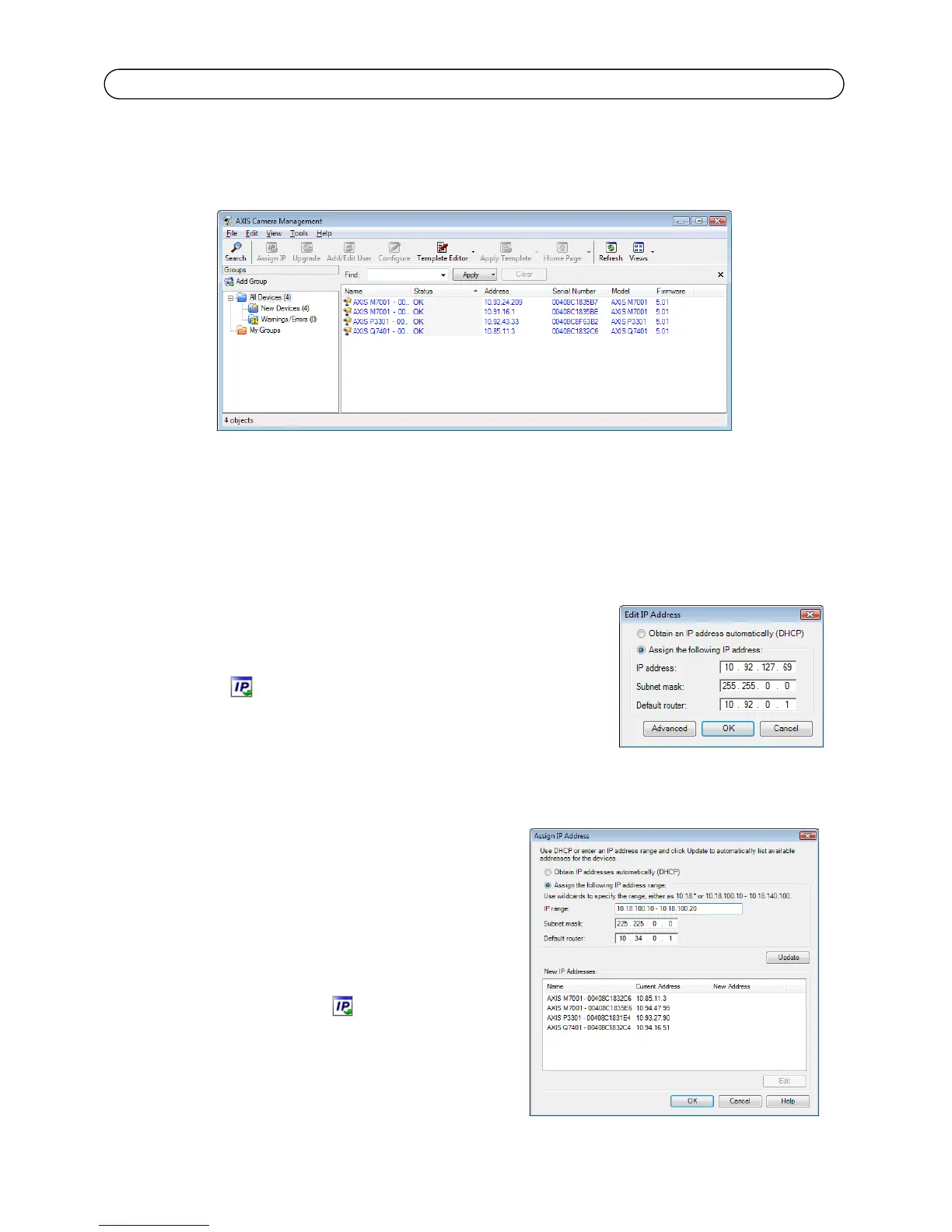Image resolution: width=952 pixels, height=1232 pixels.
Task: Click the IP range input field
Action: (x=678, y=908)
